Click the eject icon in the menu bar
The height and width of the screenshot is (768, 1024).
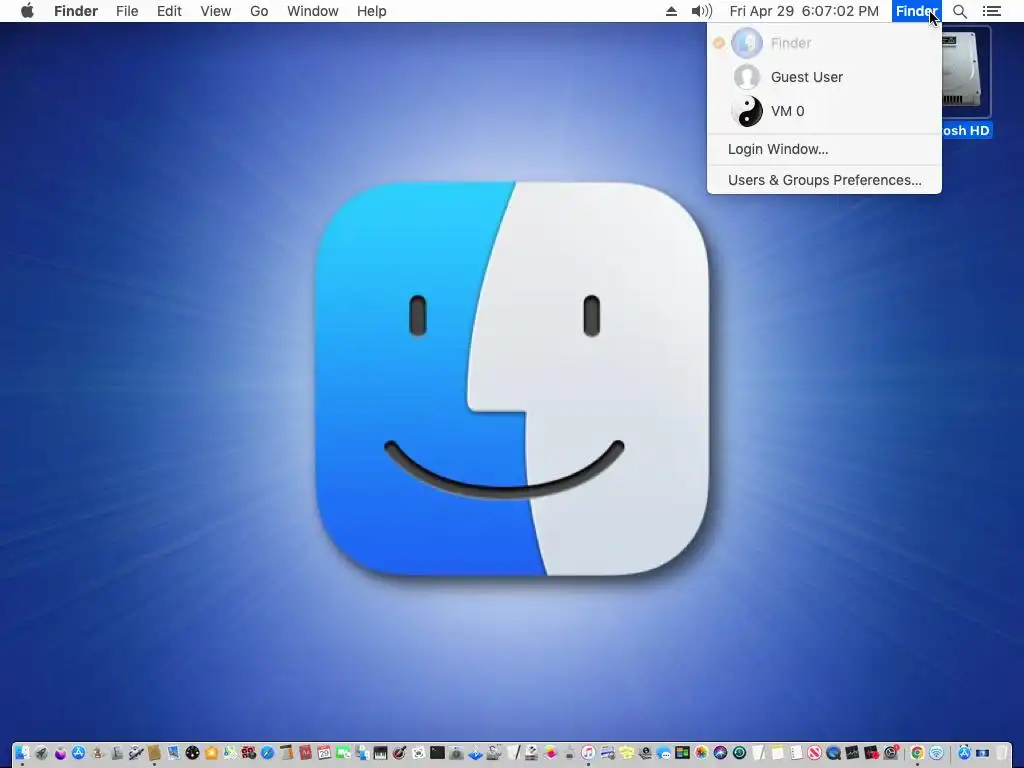tap(671, 11)
